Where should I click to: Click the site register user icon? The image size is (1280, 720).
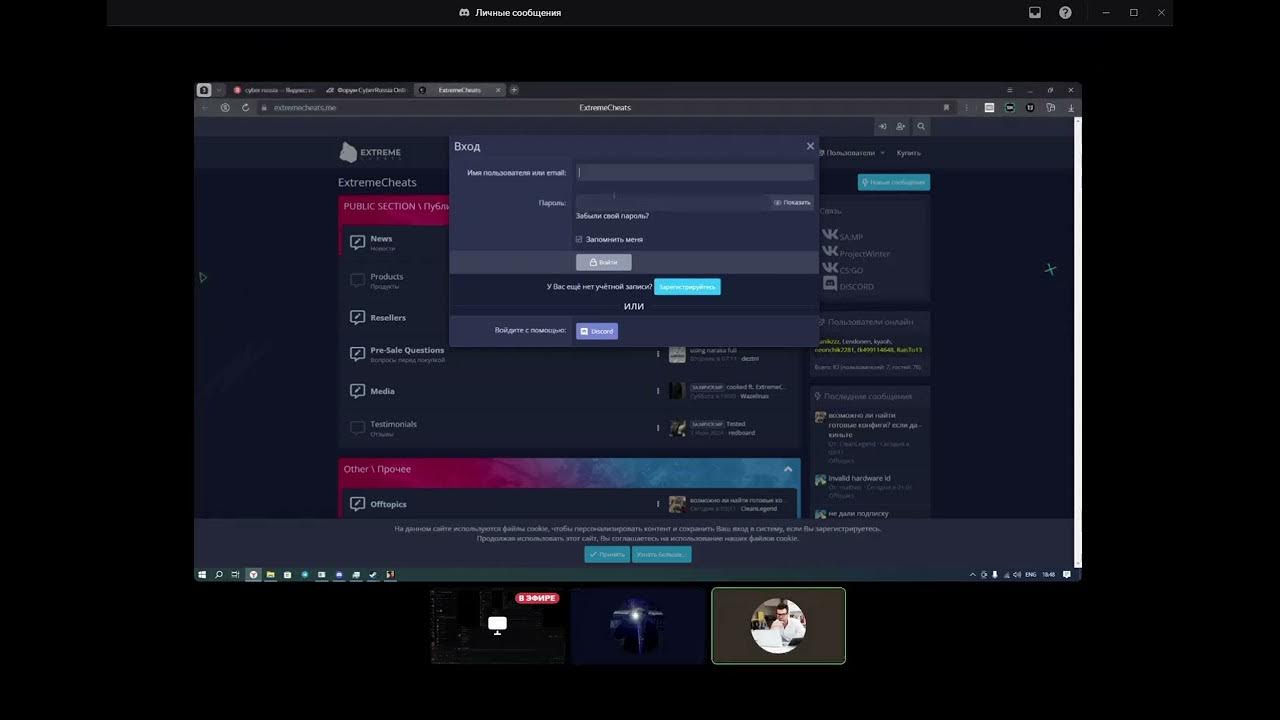pyautogui.click(x=901, y=126)
